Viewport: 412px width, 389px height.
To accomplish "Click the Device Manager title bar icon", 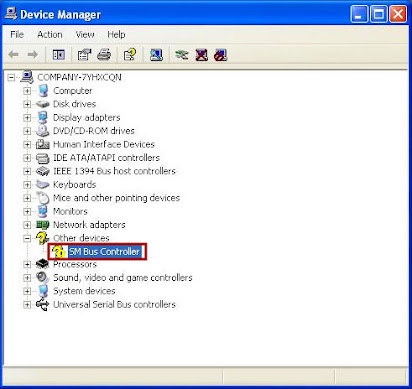I will tap(11, 14).
